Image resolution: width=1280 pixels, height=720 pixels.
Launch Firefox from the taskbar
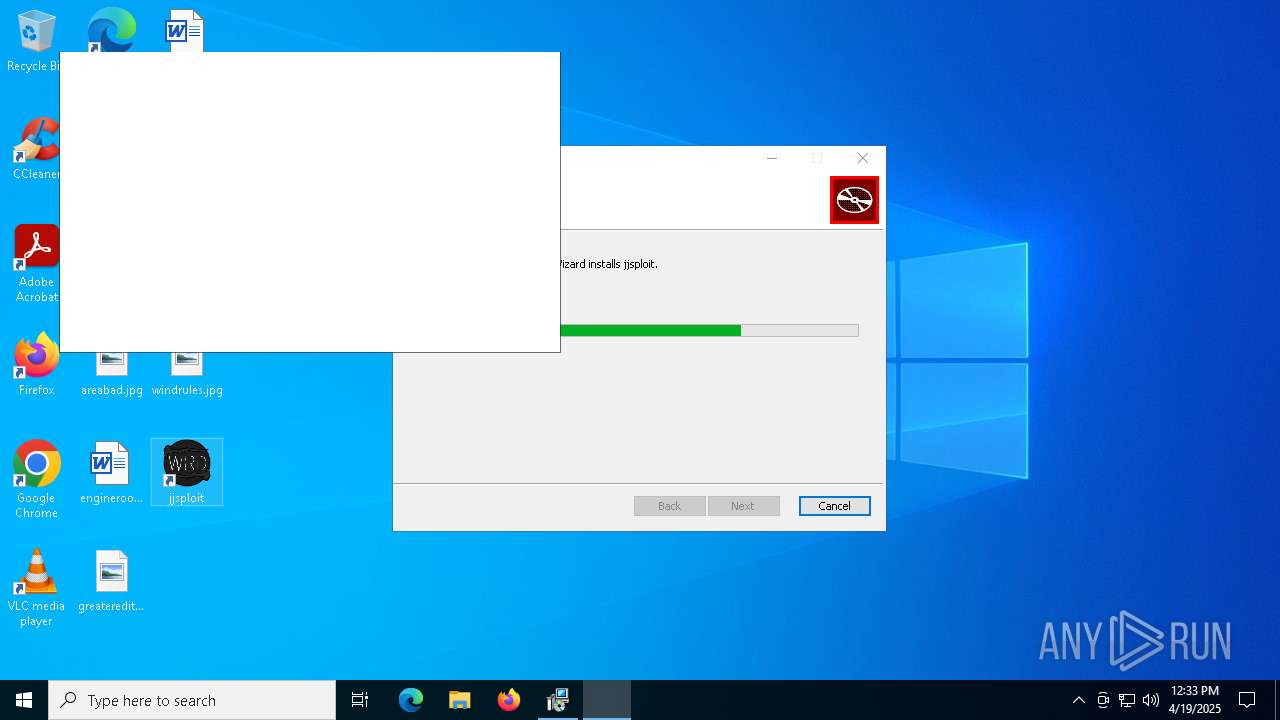tap(509, 700)
